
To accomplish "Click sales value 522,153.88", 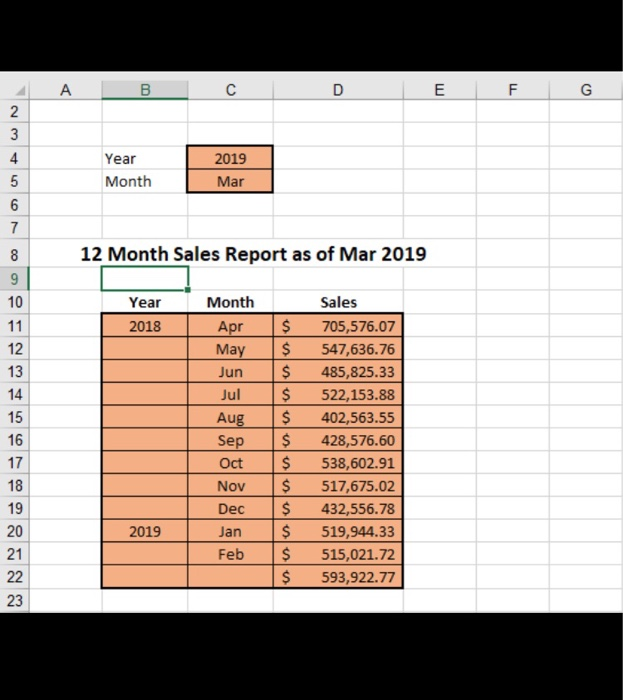I will pos(338,394).
